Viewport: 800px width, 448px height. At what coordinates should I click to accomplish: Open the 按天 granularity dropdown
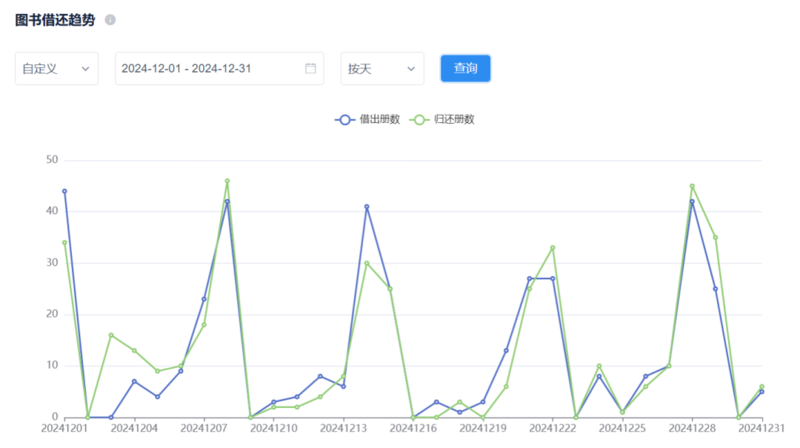coord(381,68)
